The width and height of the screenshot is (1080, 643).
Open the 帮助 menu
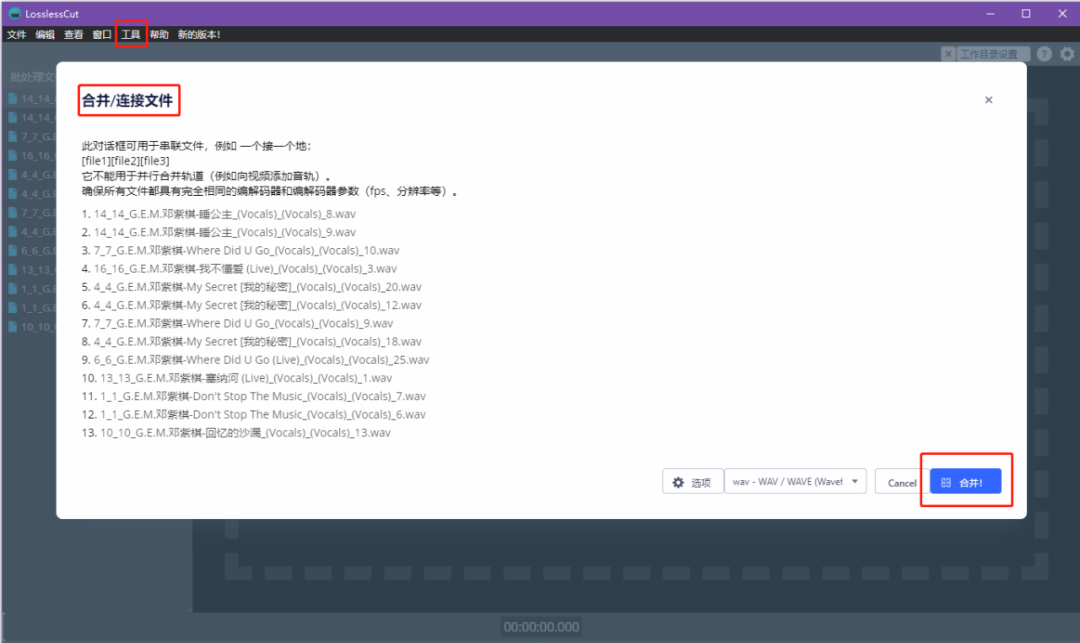(159, 34)
